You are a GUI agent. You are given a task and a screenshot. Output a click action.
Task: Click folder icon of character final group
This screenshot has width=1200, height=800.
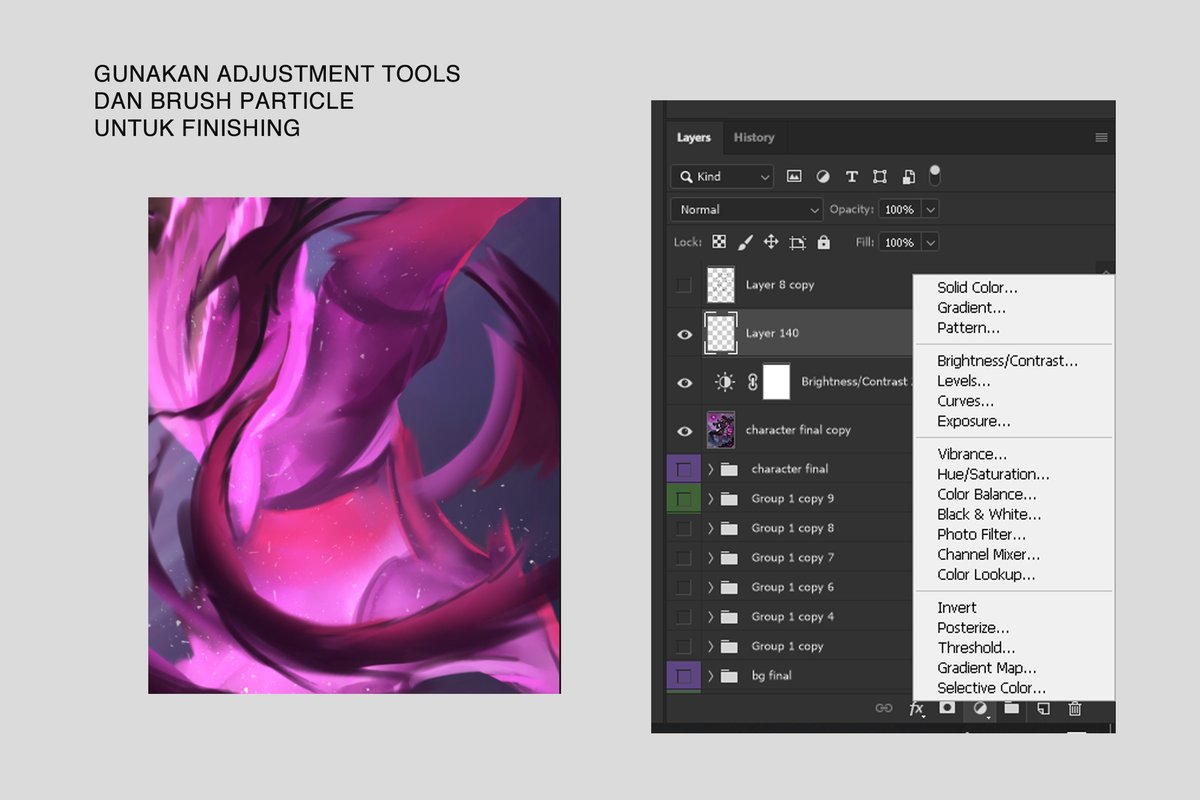tap(729, 469)
